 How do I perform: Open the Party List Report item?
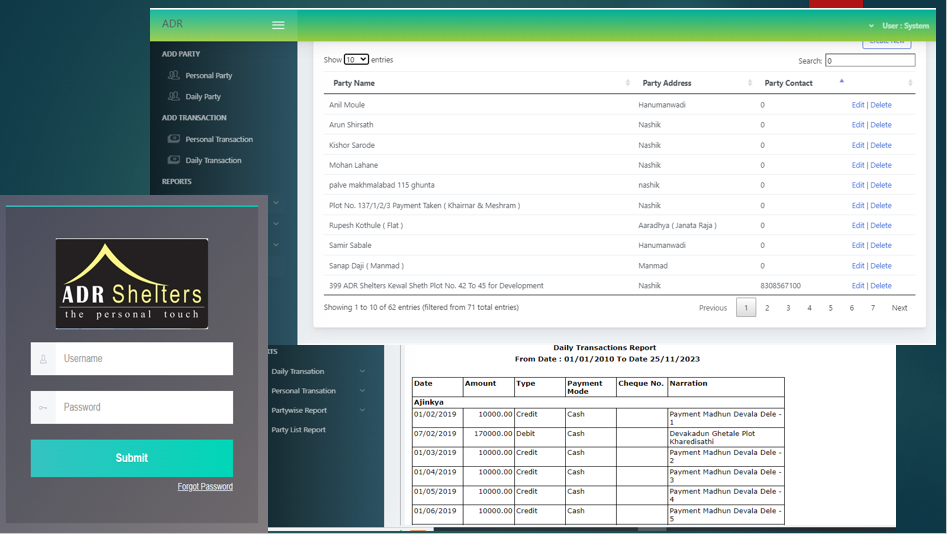[x=298, y=429]
